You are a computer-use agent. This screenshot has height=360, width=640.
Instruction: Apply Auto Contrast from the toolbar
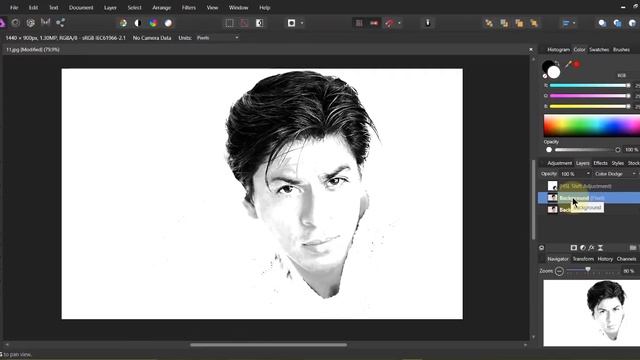click(x=138, y=23)
